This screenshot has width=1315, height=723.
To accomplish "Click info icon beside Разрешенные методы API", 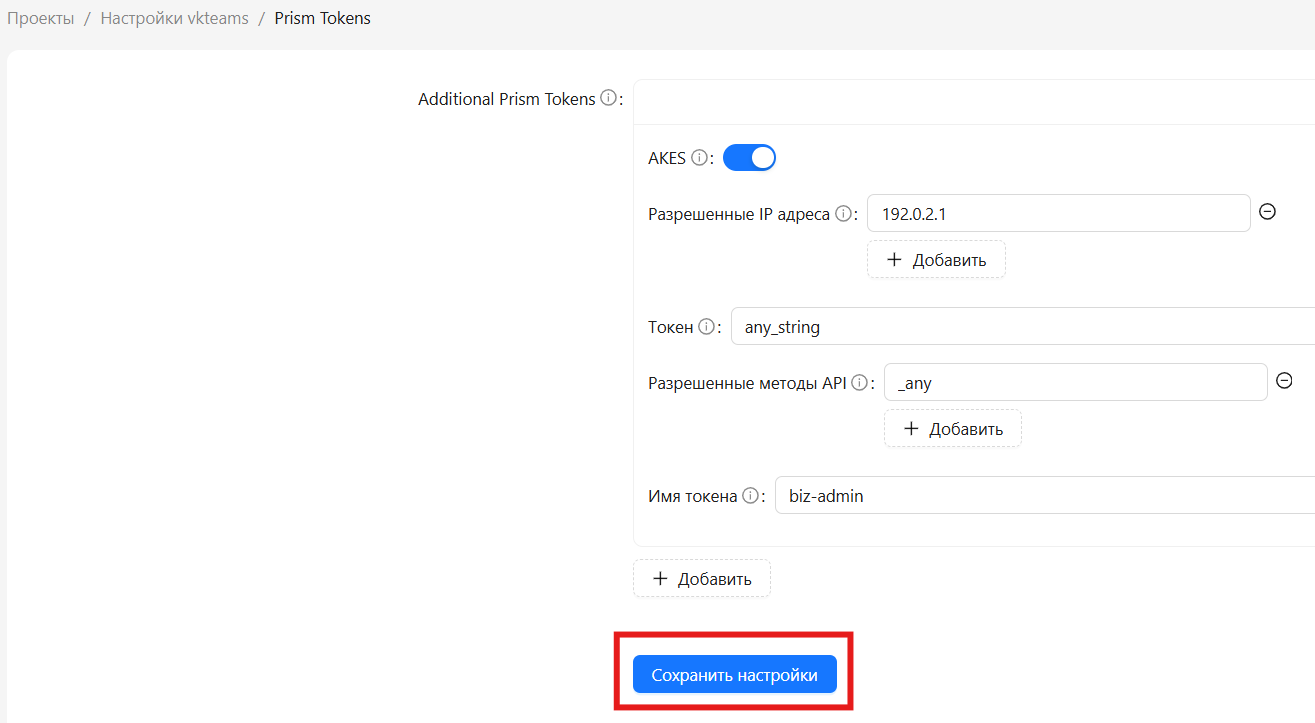I will click(x=859, y=383).
